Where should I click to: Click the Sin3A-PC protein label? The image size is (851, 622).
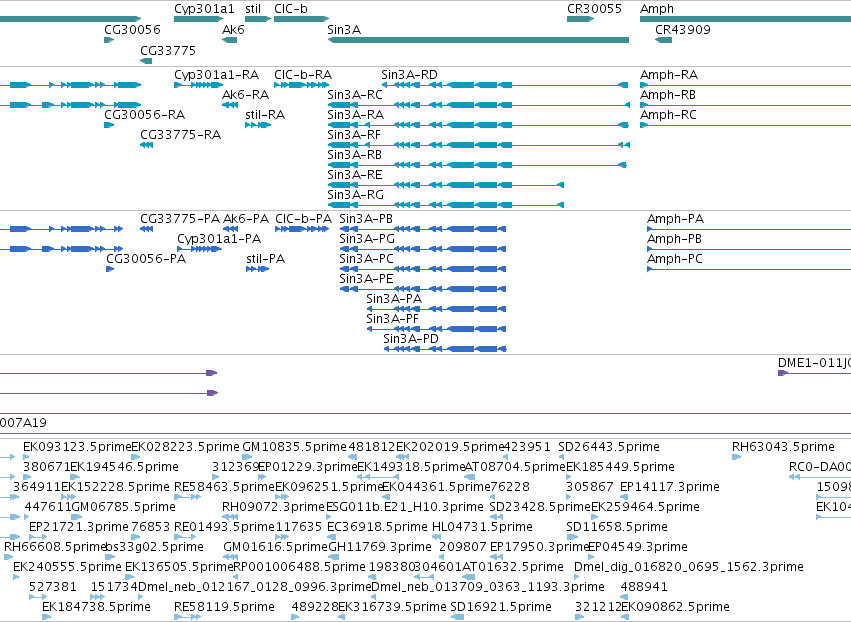(x=366, y=259)
